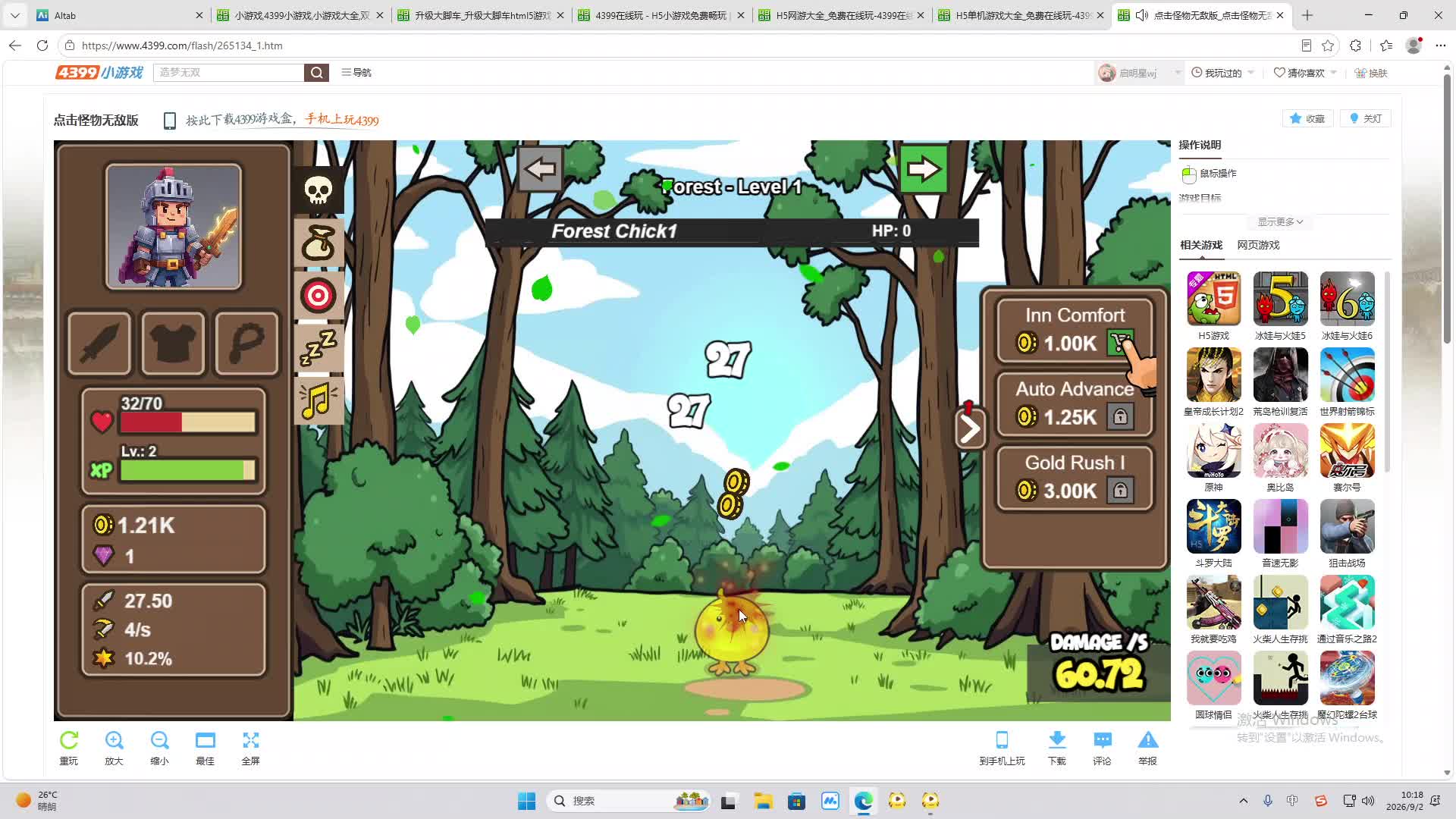Switch to 相关游戏 tab

pos(1201,245)
